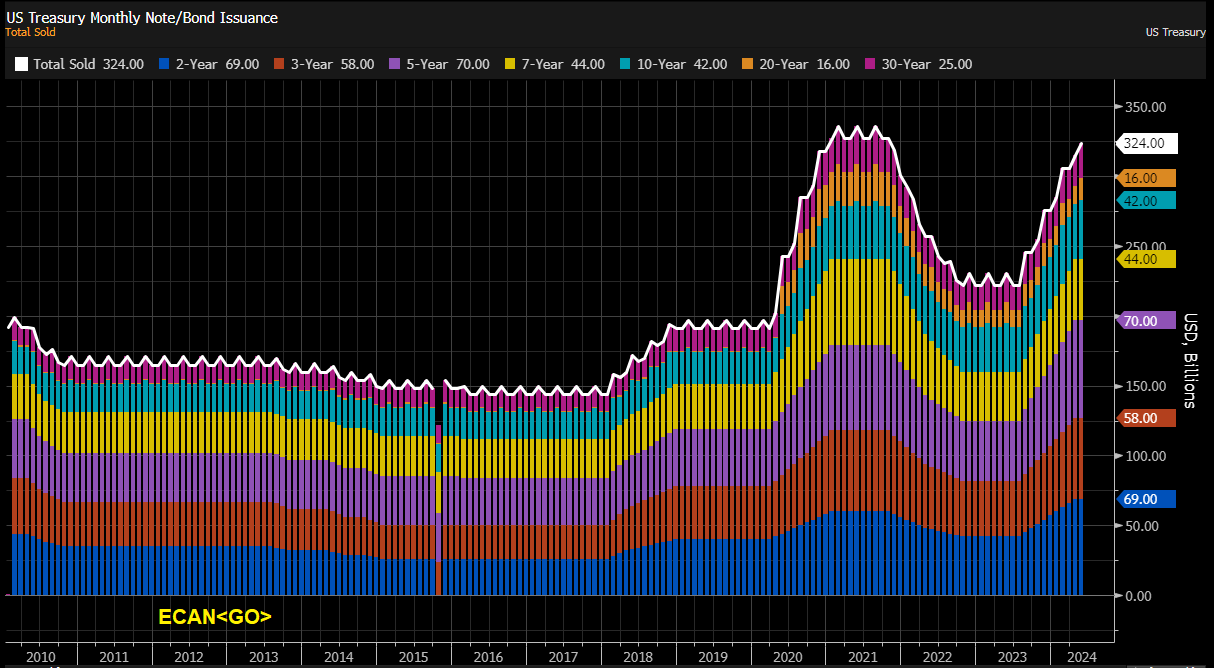The image size is (1214, 668).
Task: Click the red 58.00 axis value tag
Action: click(1145, 418)
